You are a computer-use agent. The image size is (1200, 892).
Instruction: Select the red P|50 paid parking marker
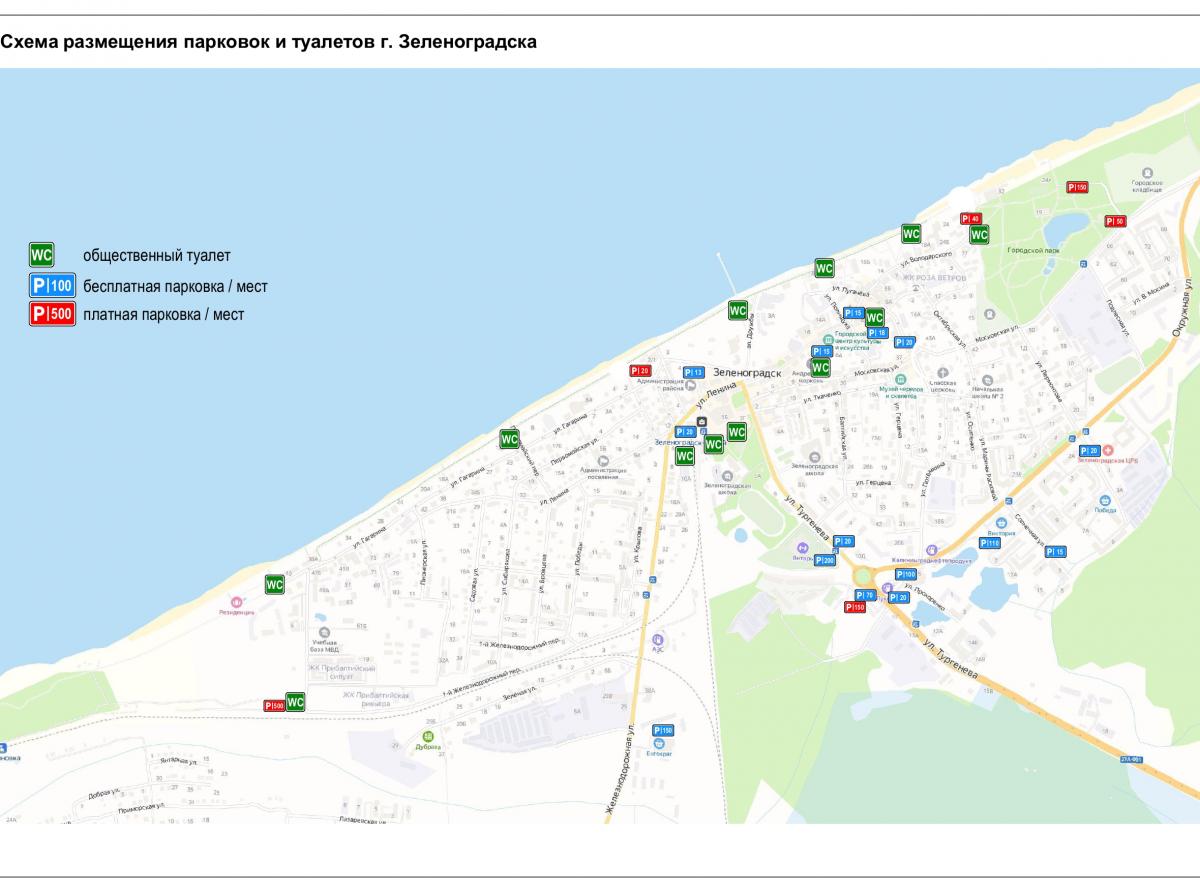point(1115,221)
